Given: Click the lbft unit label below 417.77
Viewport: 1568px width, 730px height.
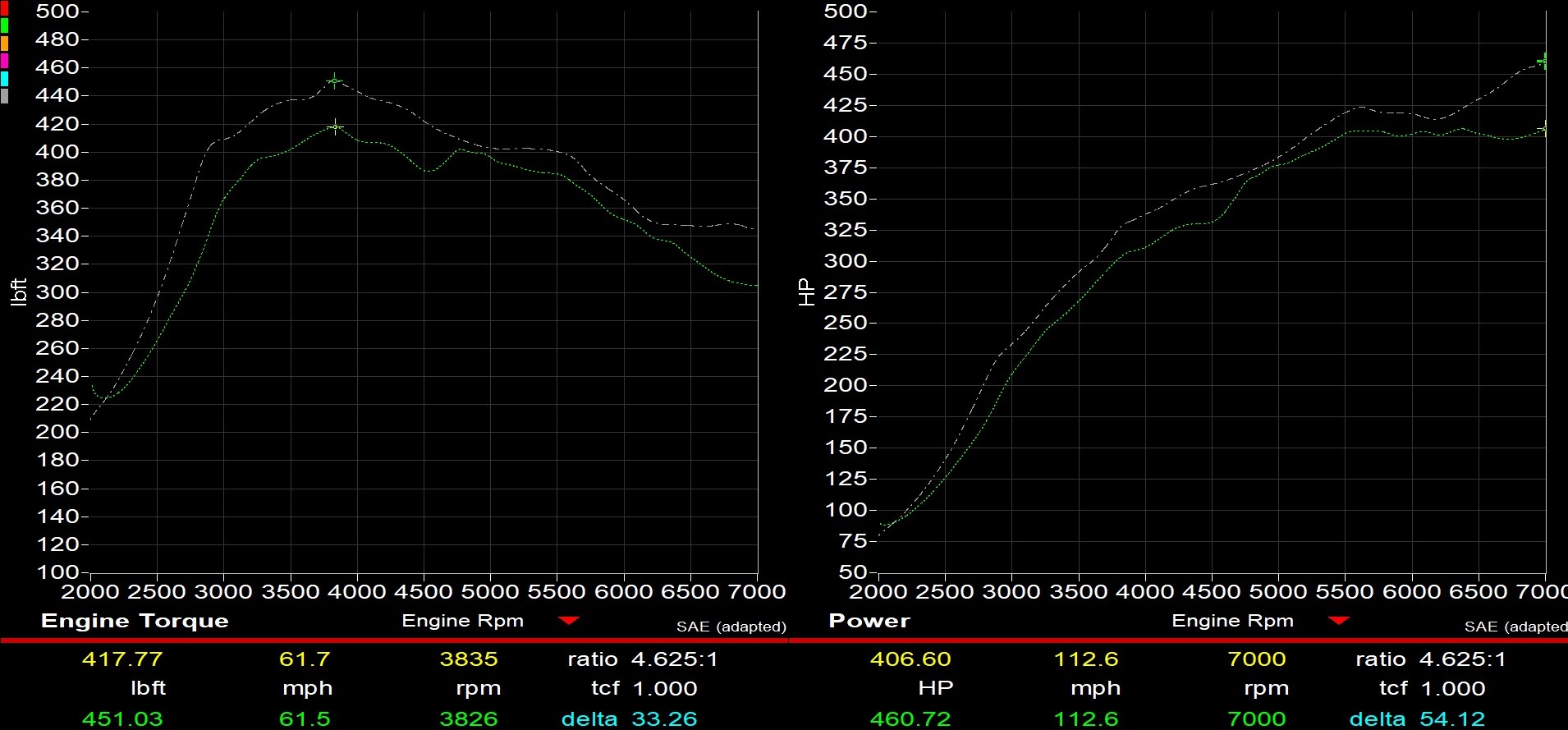Looking at the screenshot, I should [x=148, y=688].
